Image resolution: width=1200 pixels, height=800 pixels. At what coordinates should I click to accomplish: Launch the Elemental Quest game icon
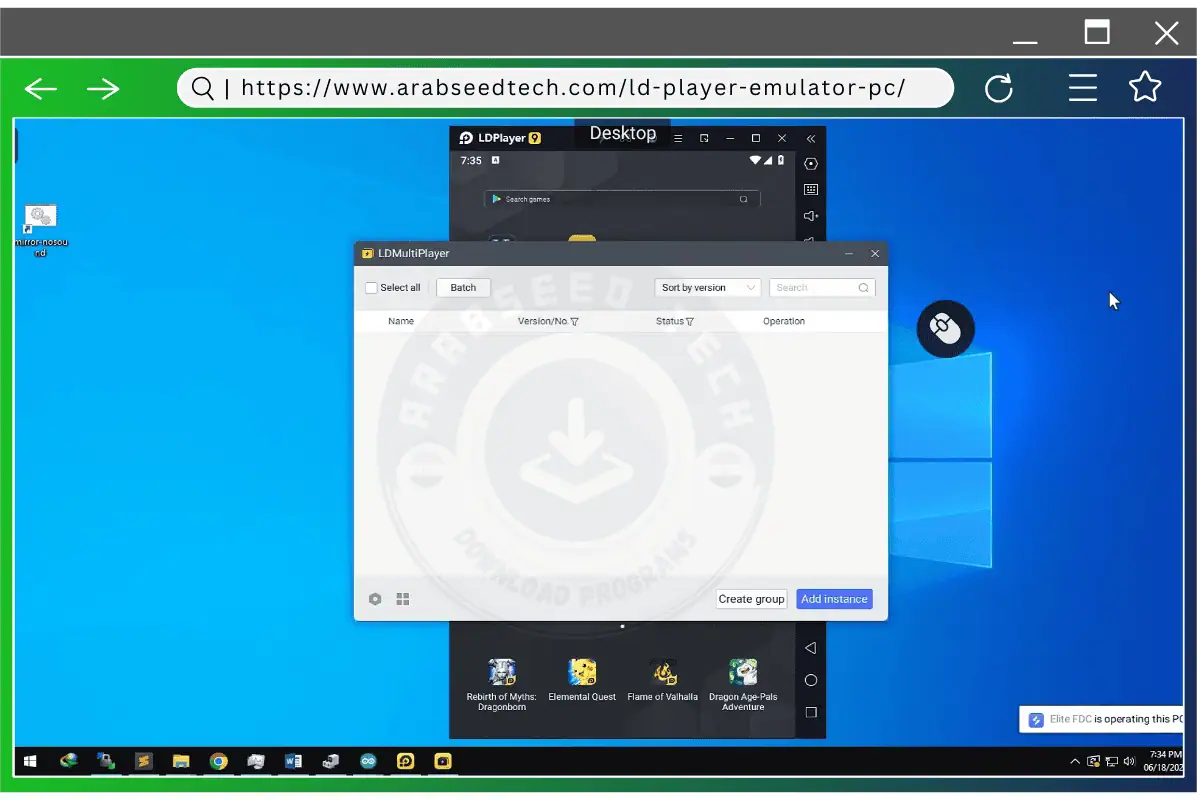pos(582,673)
